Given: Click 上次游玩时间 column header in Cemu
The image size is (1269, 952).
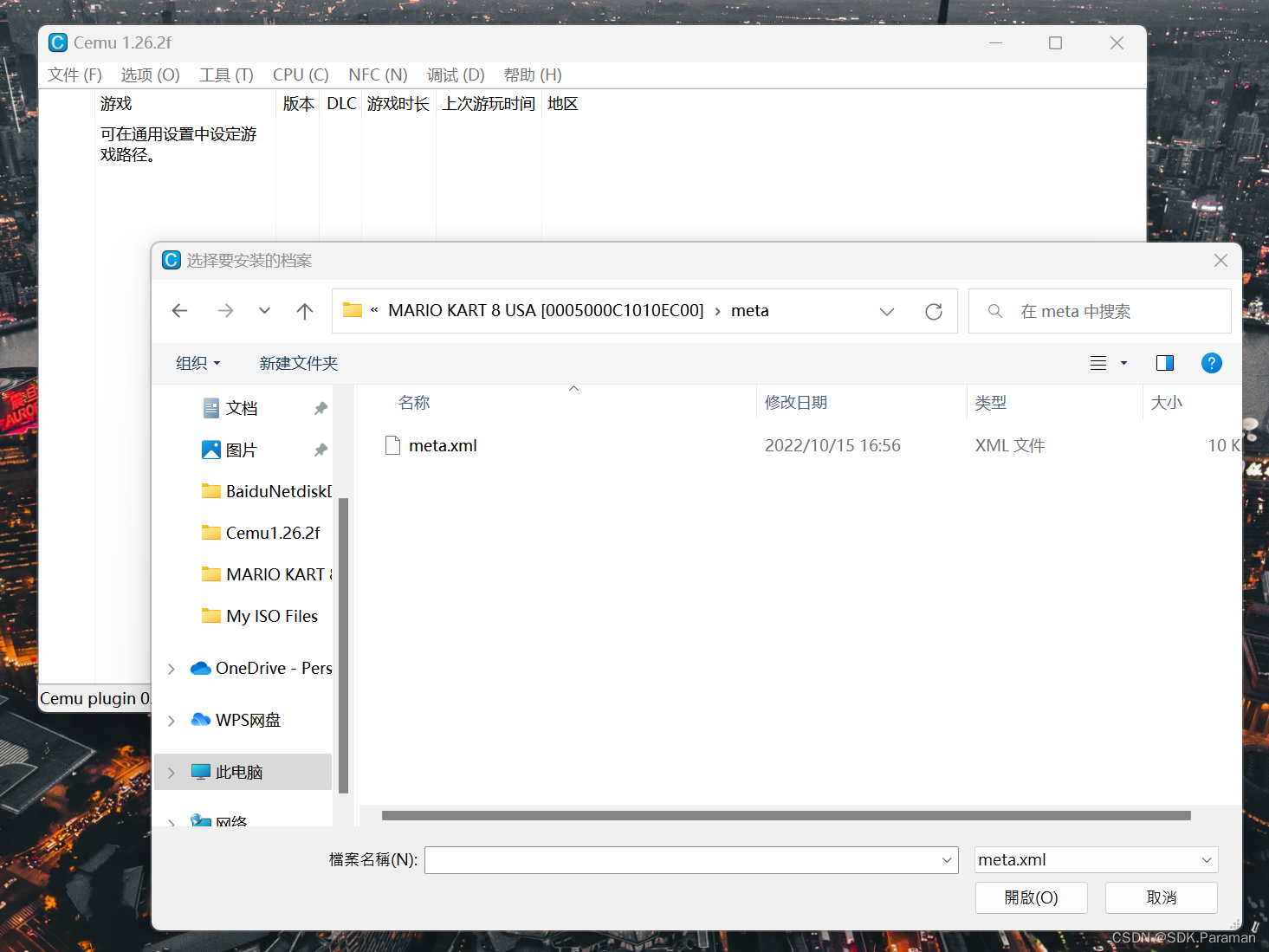Looking at the screenshot, I should 489,104.
